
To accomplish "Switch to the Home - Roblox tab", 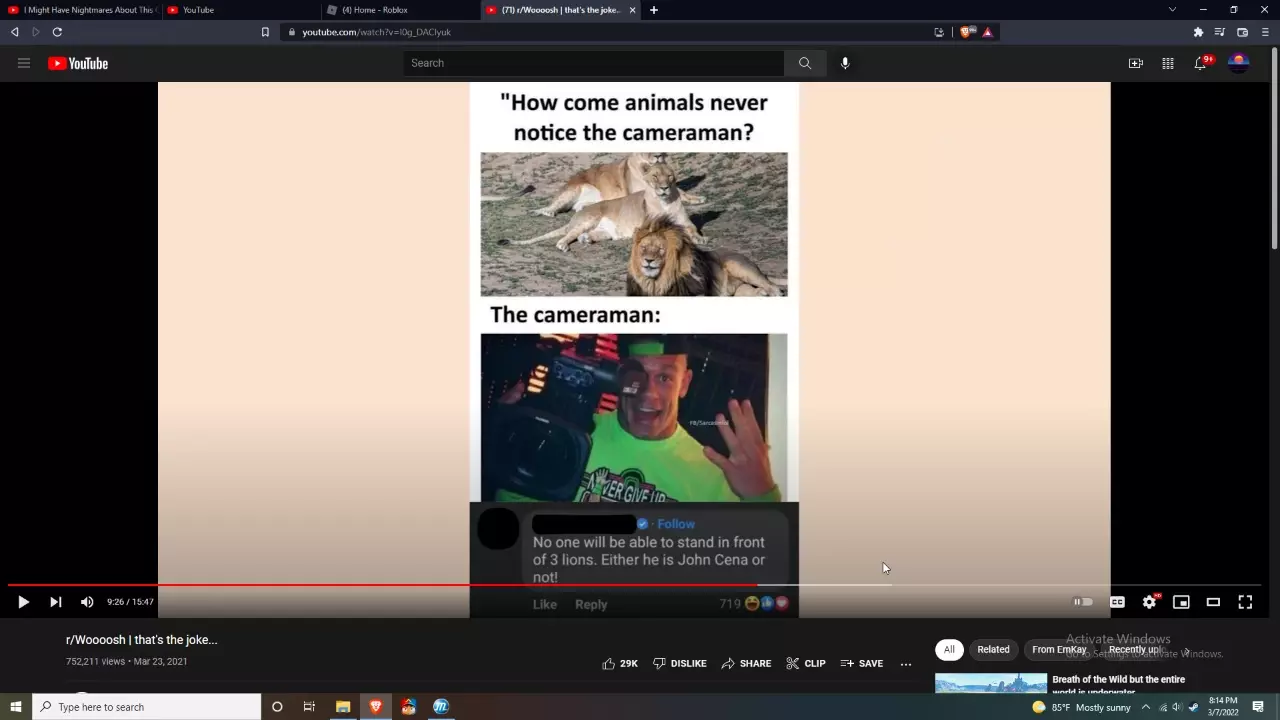I will (400, 10).
